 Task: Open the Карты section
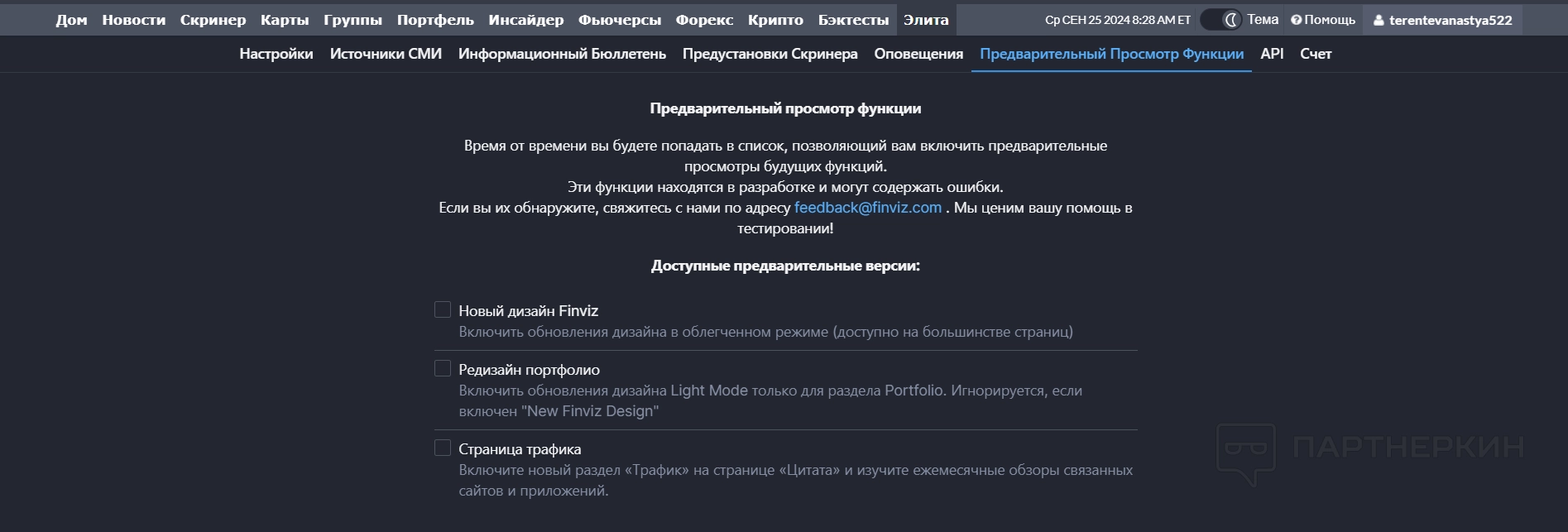pos(285,20)
